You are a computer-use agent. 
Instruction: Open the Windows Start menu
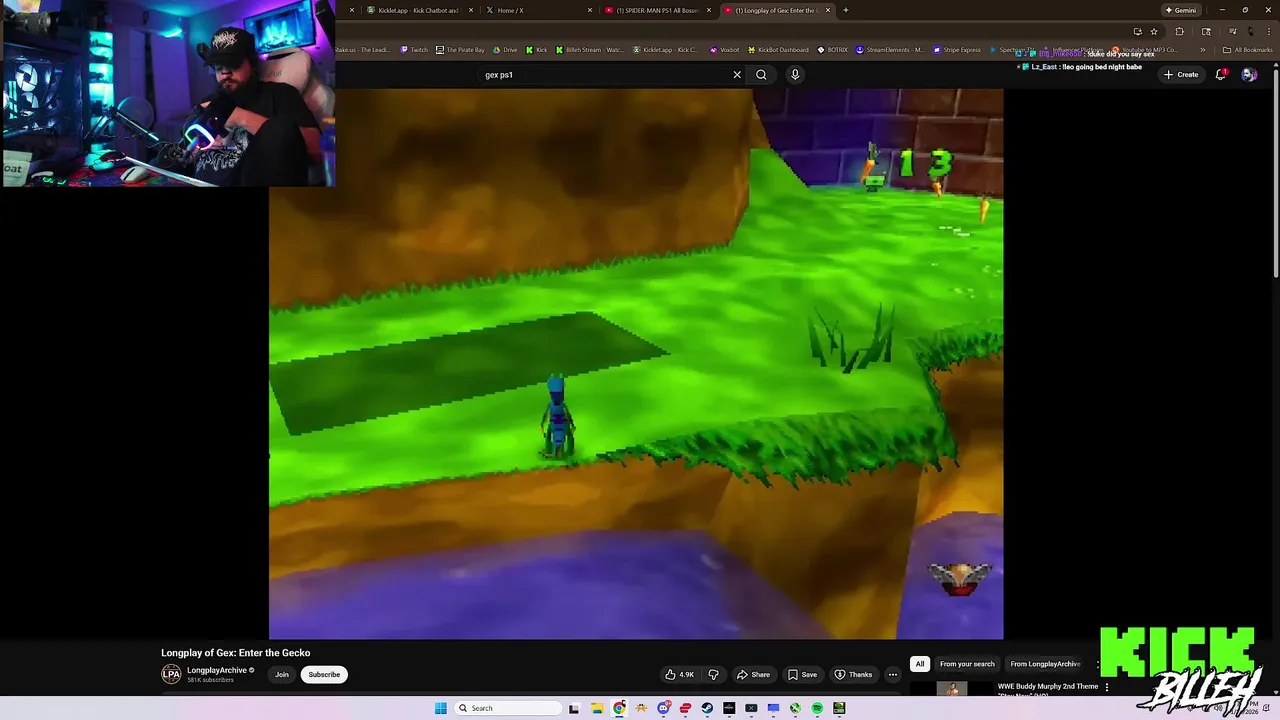click(440, 708)
